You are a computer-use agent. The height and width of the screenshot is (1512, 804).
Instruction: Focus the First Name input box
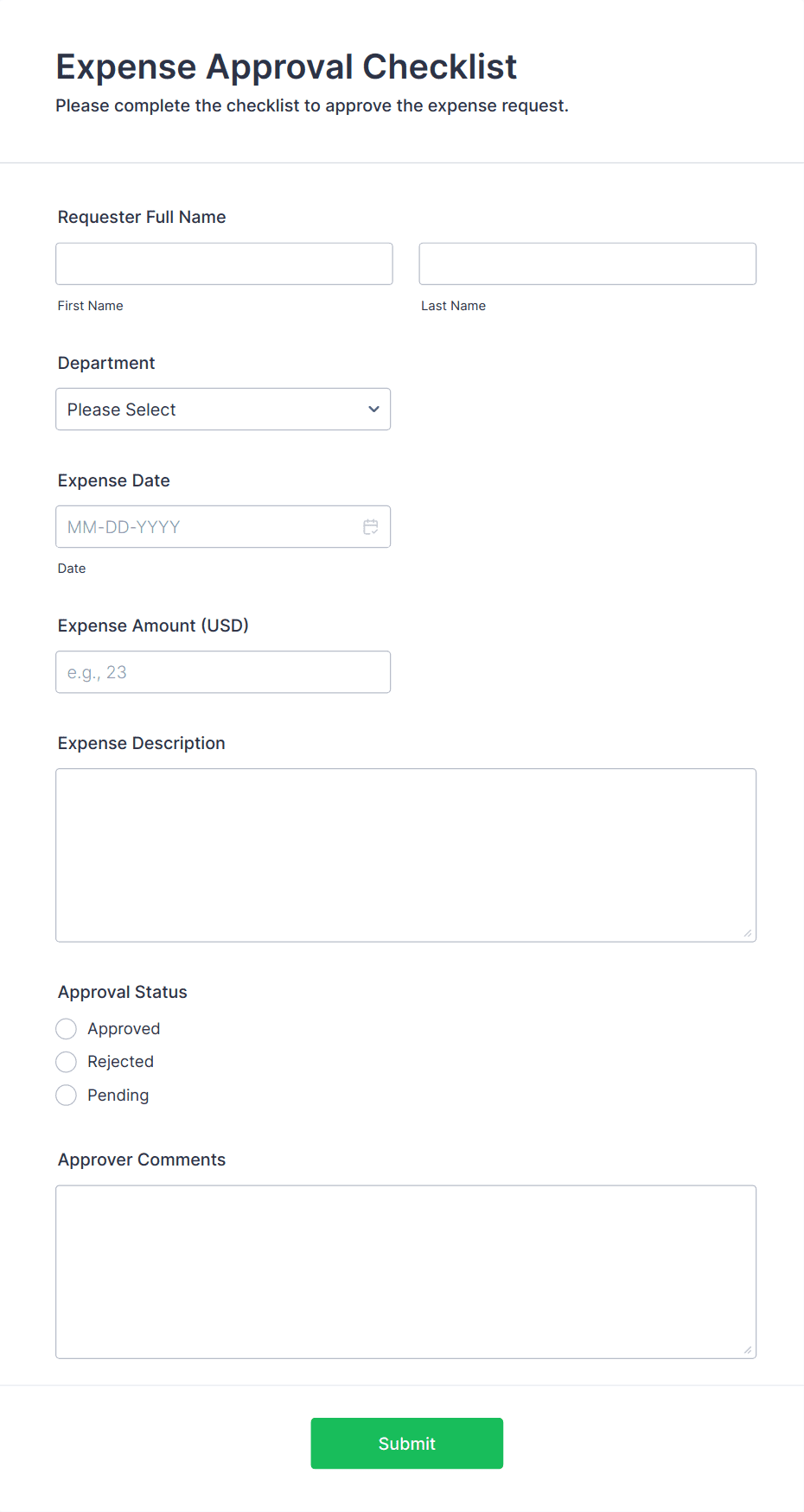click(x=224, y=264)
